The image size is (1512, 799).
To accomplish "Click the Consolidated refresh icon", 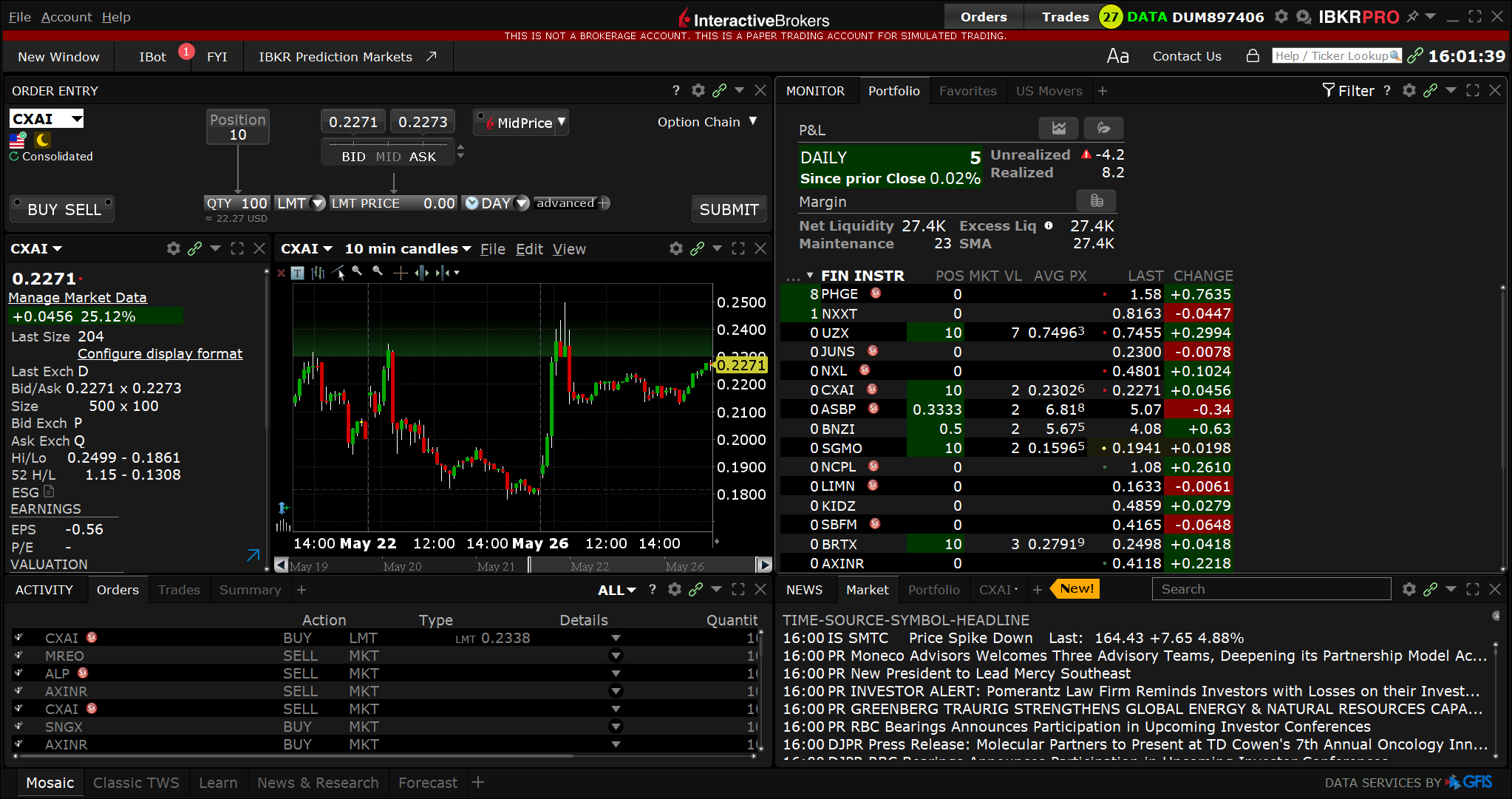I will pos(14,156).
